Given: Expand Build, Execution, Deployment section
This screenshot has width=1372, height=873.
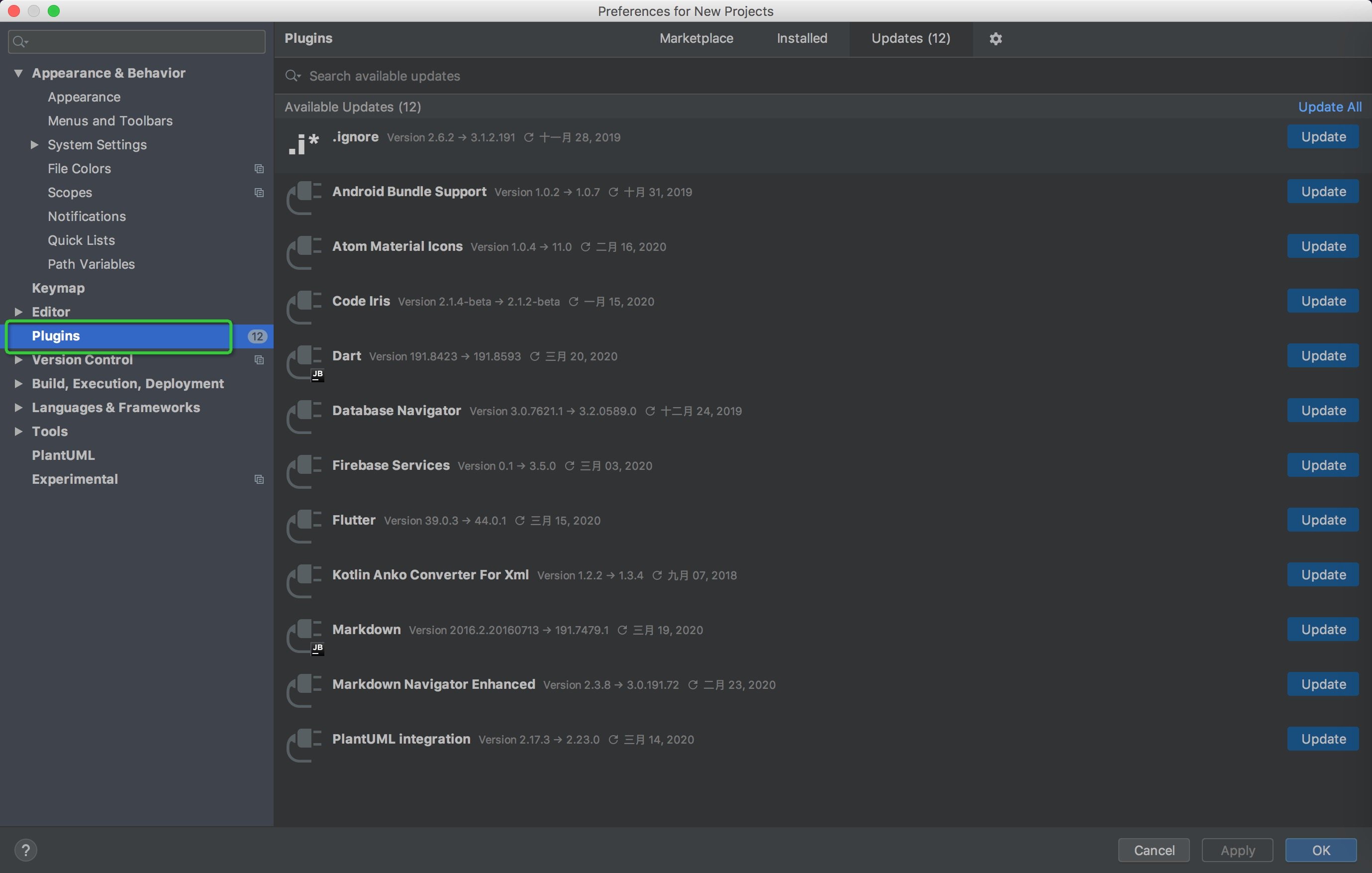Looking at the screenshot, I should (x=18, y=384).
